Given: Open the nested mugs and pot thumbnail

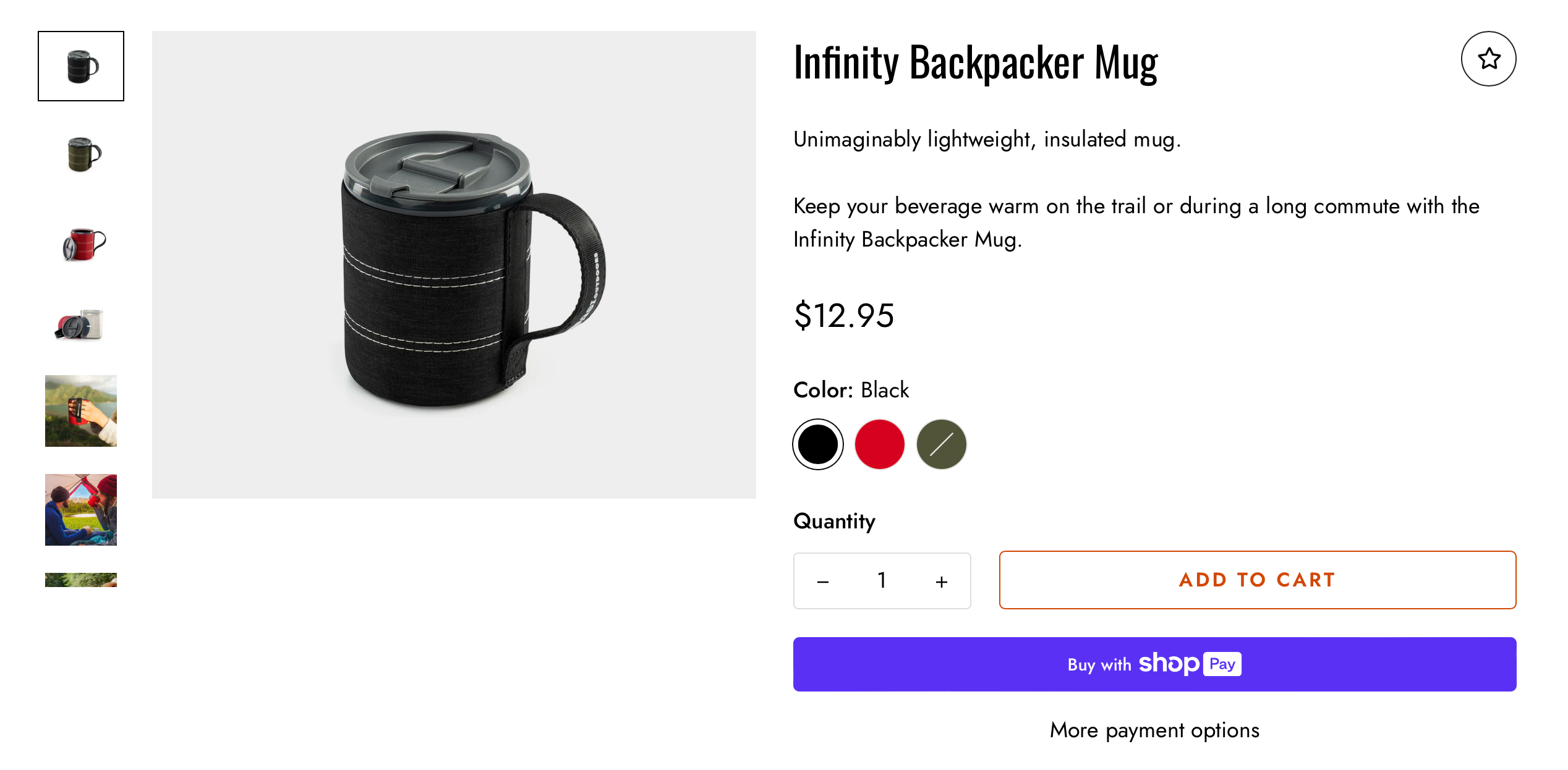Looking at the screenshot, I should [x=81, y=325].
